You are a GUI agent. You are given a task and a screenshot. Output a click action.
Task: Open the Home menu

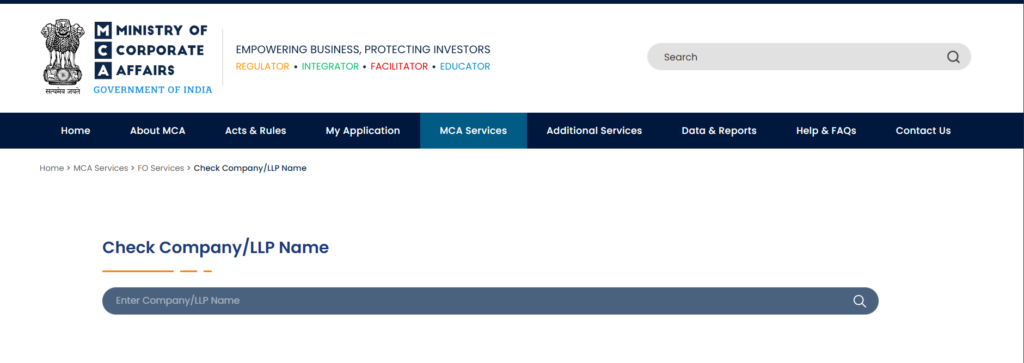coord(76,131)
